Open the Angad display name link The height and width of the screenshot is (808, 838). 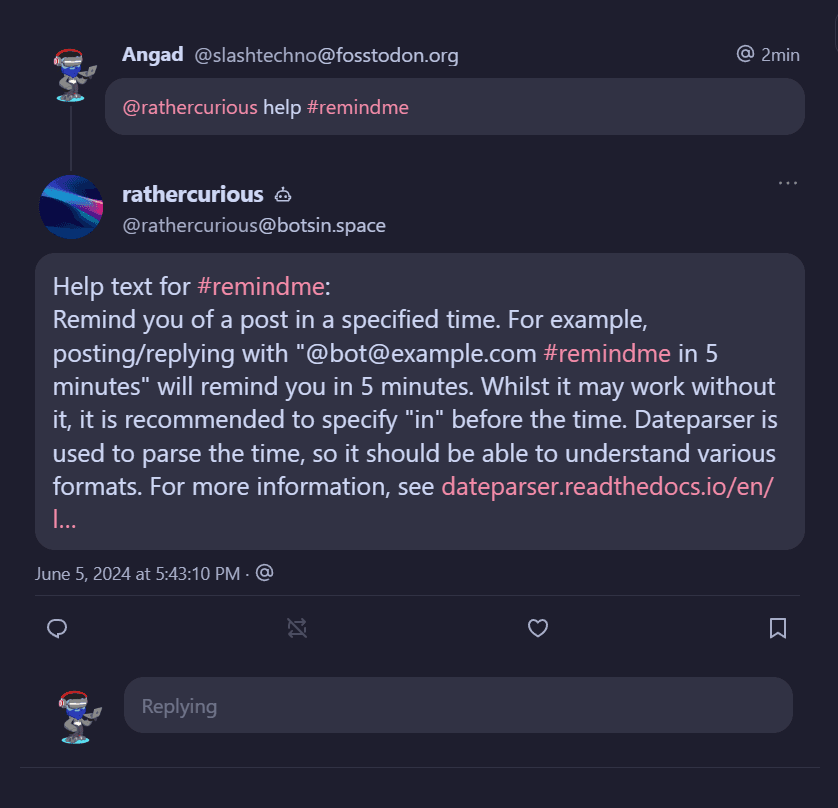point(152,55)
